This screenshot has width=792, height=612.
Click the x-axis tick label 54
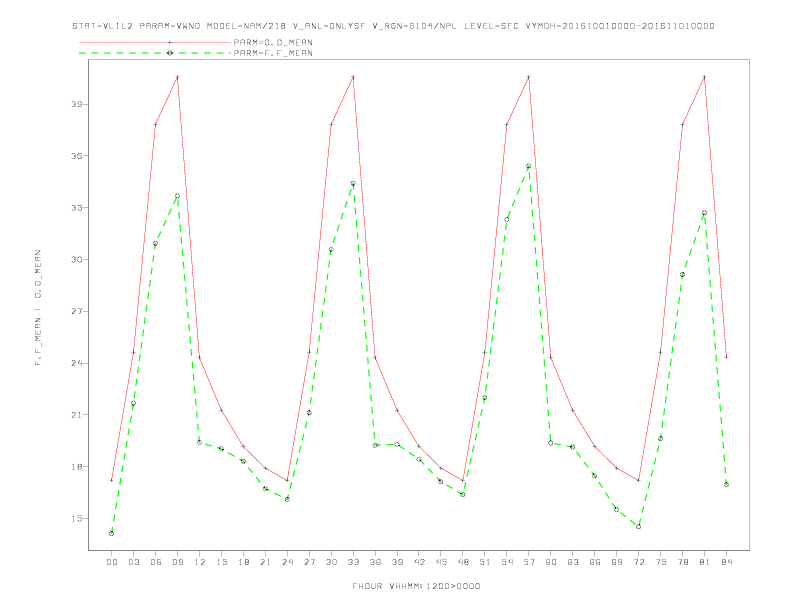click(x=507, y=562)
